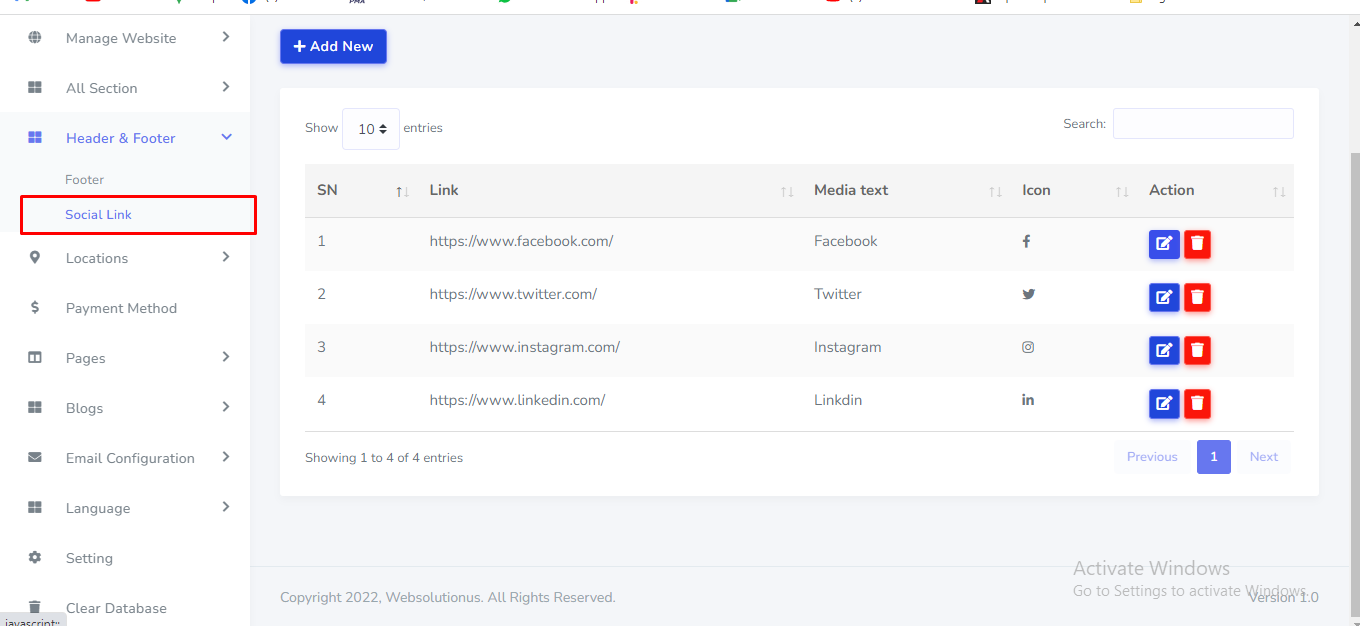Select Social Link in the sidebar
This screenshot has height=626, width=1360.
[x=99, y=215]
